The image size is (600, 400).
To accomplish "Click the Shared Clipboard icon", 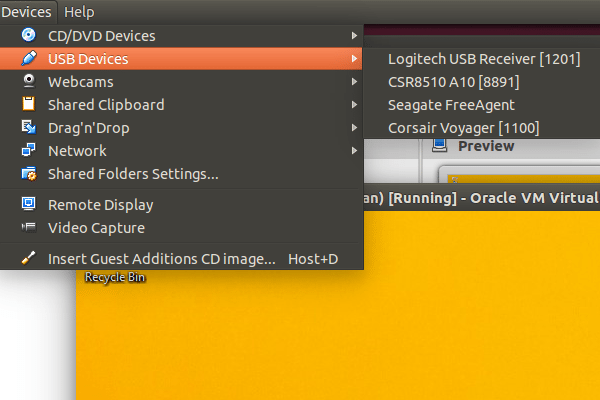I will coord(29,104).
